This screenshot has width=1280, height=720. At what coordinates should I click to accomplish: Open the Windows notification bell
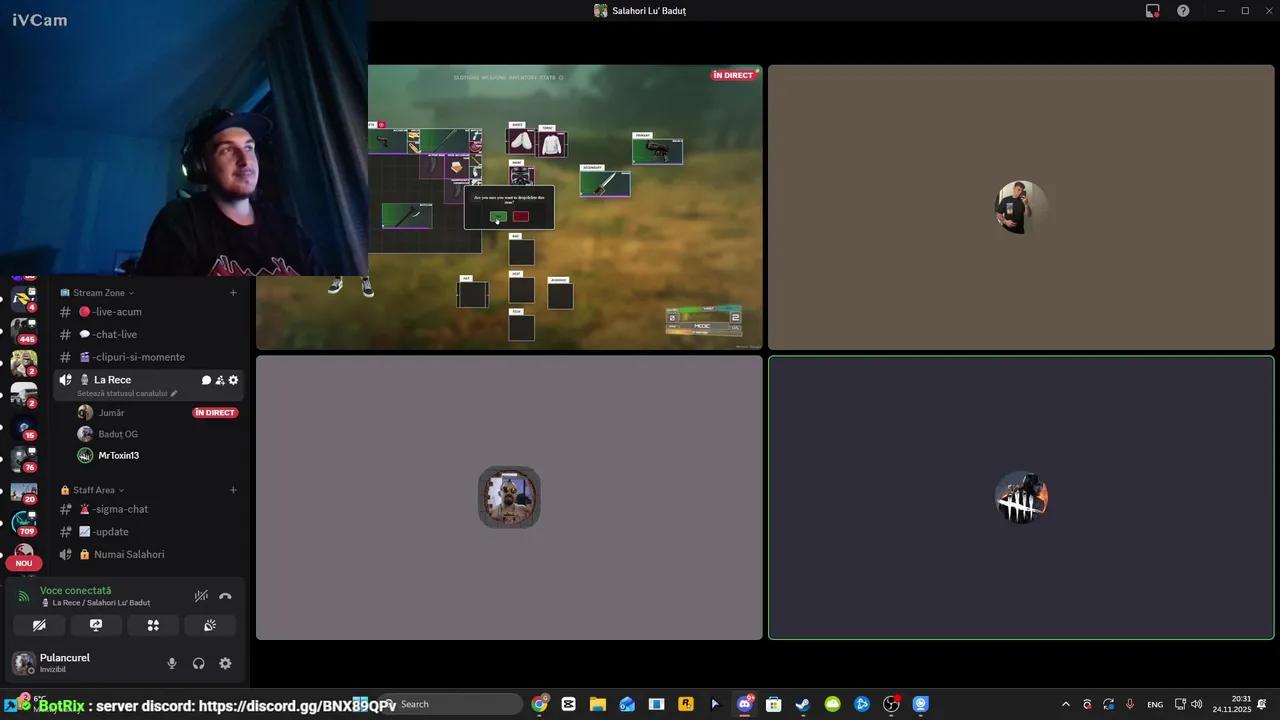1262,704
